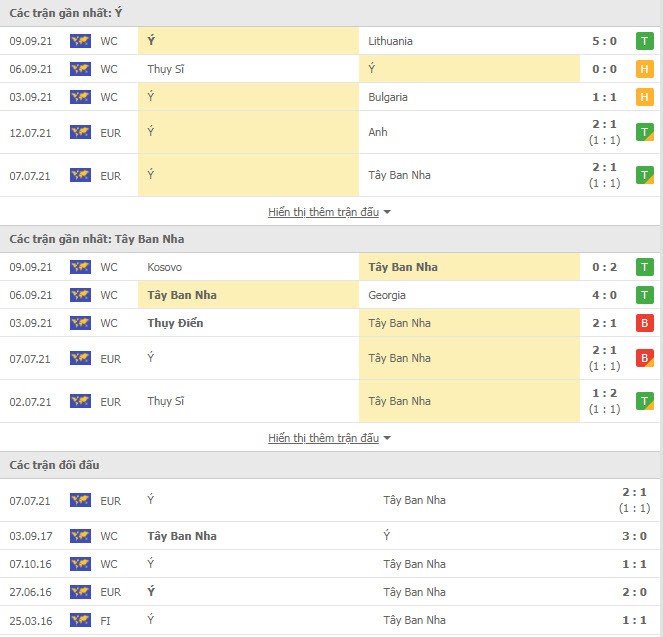The height and width of the screenshot is (637, 663).
Task: Open the Thụy Điển team link
Action: (175, 323)
